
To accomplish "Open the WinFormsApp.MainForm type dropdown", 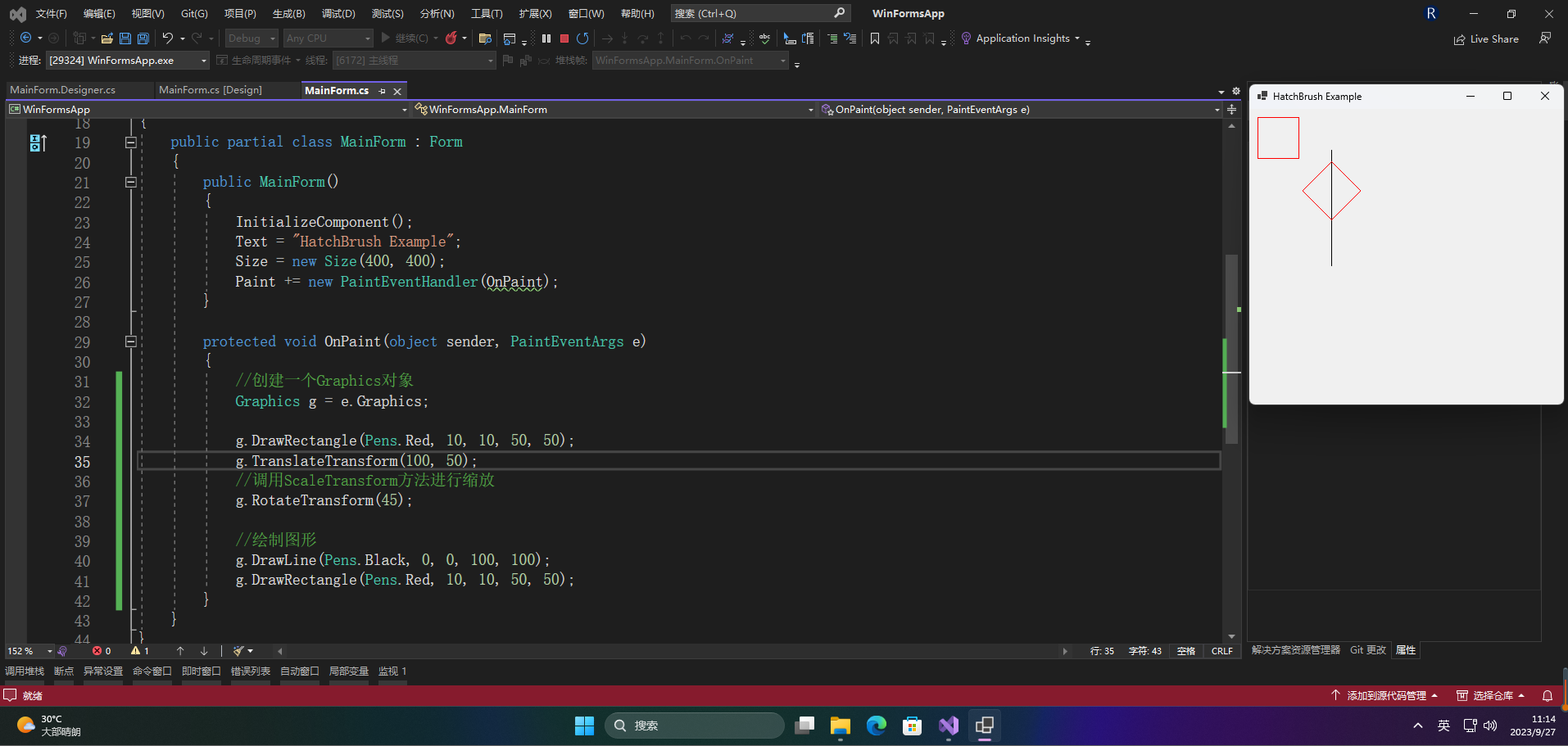I will (614, 109).
